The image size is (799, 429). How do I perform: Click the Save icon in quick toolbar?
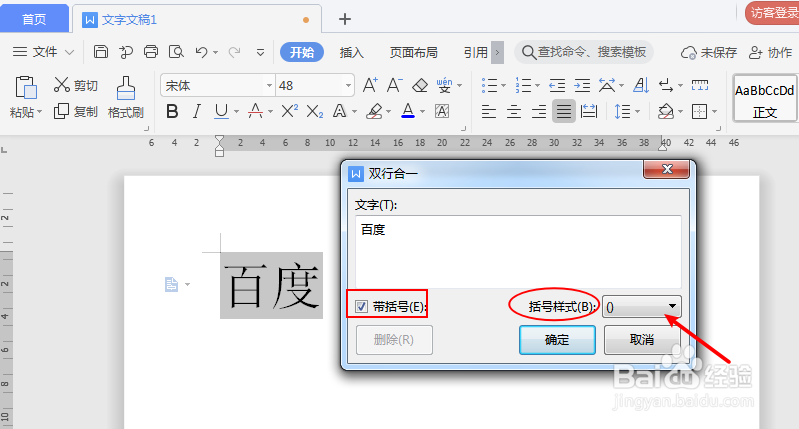tap(101, 52)
